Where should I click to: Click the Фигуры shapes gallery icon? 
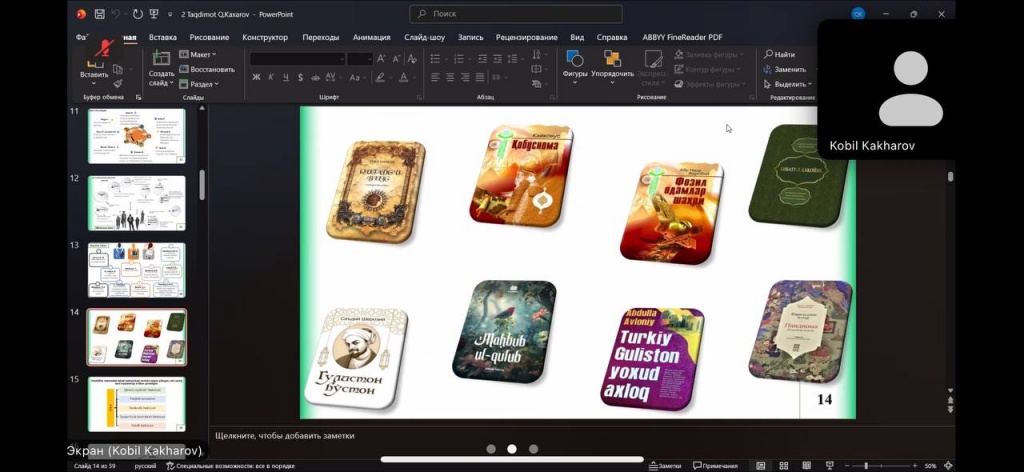575,61
